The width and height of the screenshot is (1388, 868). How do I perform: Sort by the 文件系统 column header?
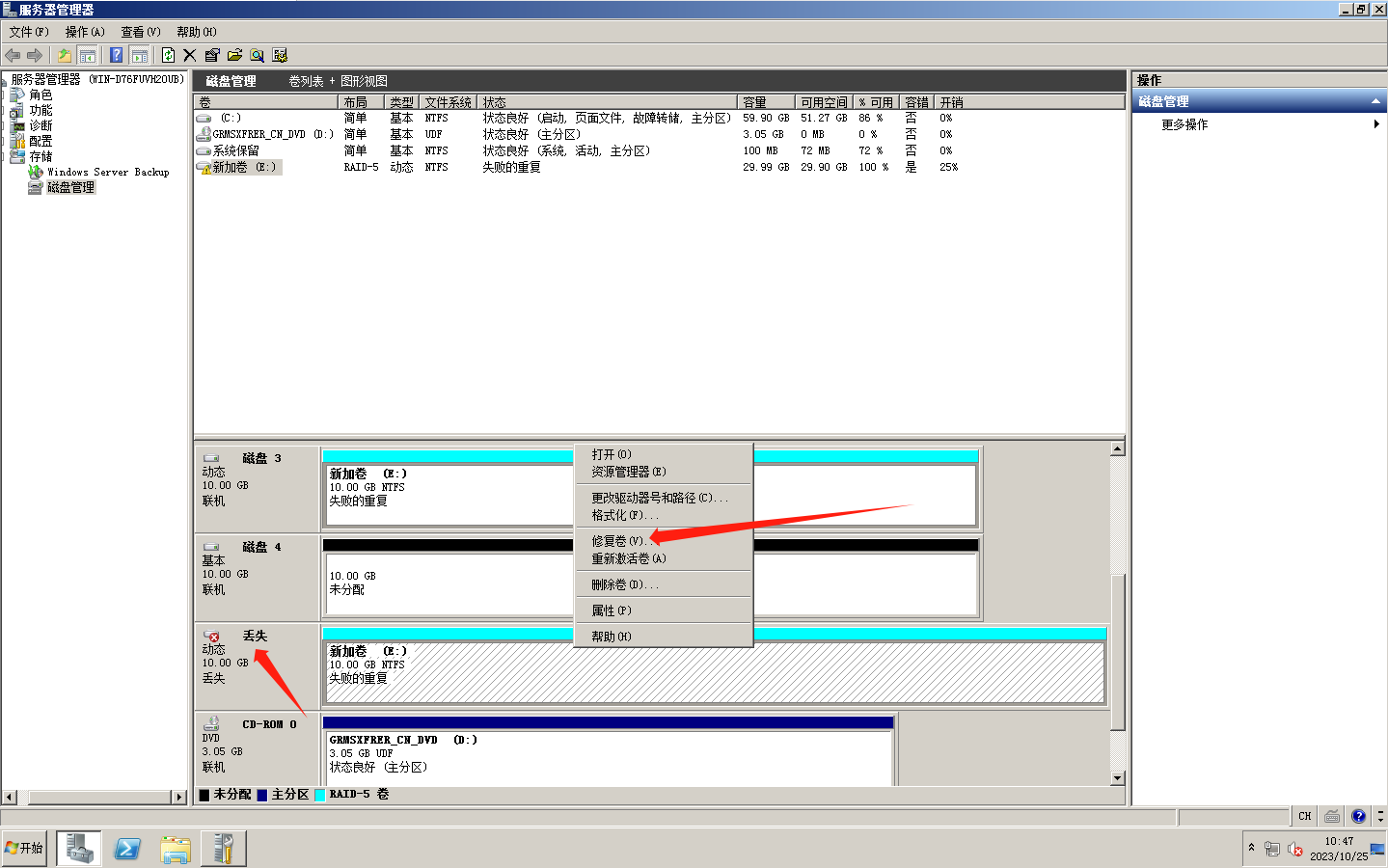tap(449, 102)
